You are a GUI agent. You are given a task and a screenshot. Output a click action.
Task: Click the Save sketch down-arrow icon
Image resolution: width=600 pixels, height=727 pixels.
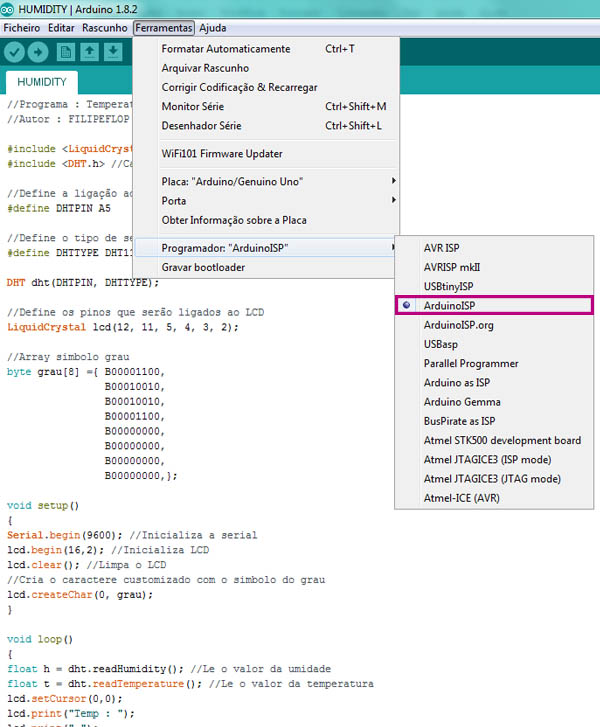point(113,52)
